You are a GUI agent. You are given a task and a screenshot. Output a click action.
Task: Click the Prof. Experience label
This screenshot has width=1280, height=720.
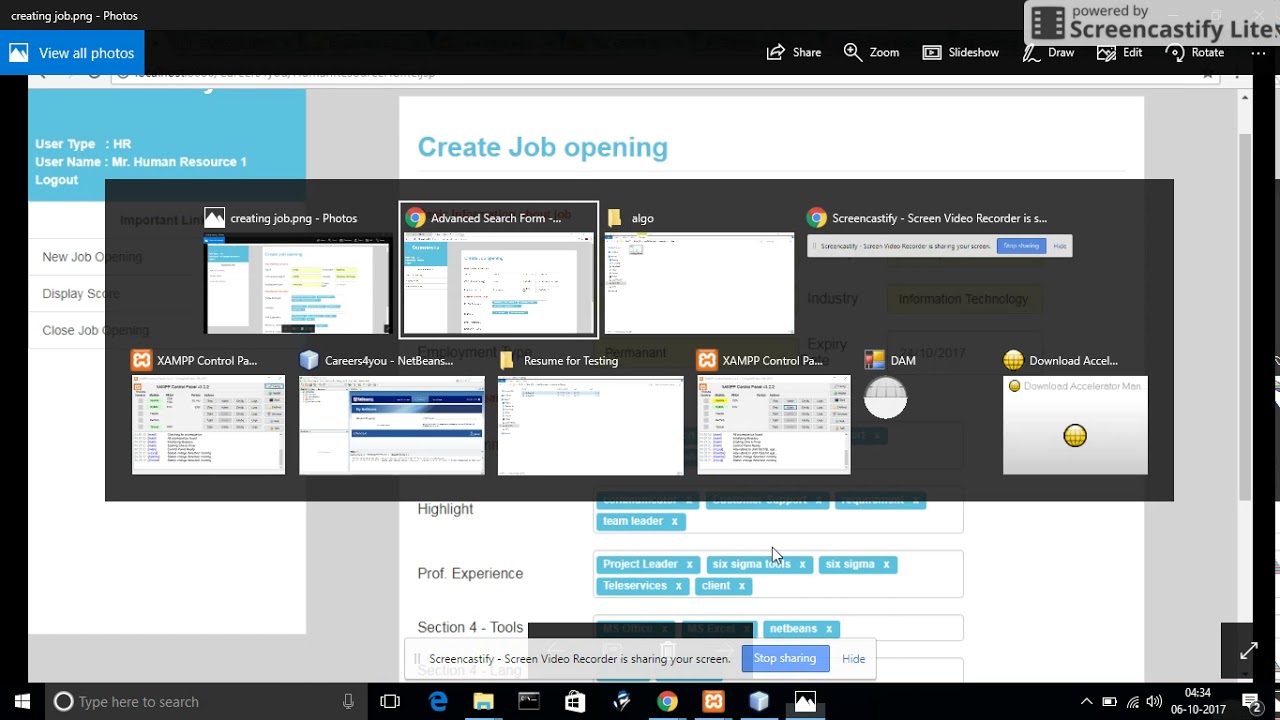(470, 574)
